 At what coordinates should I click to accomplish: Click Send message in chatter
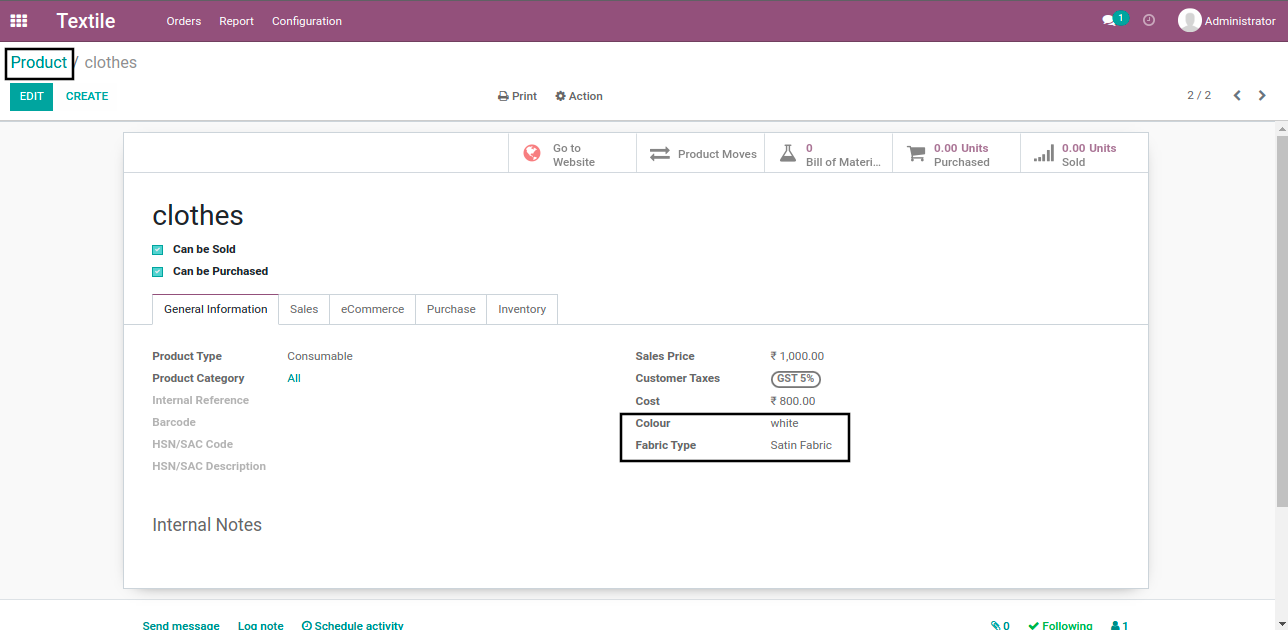click(x=181, y=626)
